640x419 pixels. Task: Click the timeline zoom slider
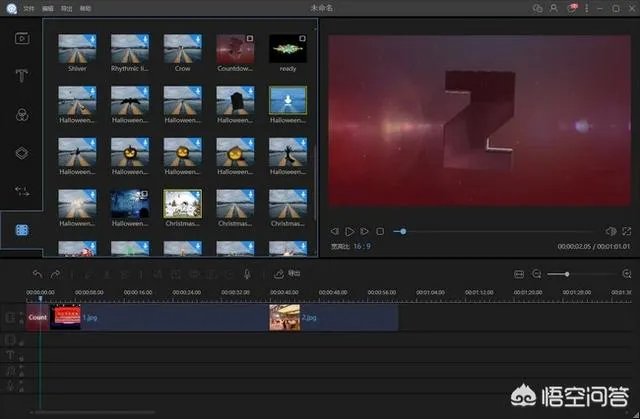tap(566, 273)
